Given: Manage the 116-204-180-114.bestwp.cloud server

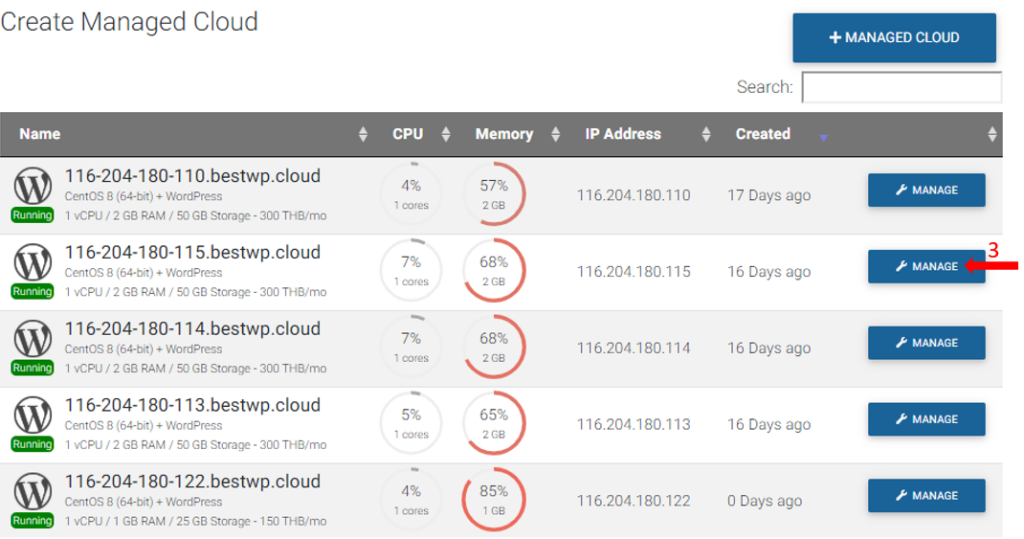Looking at the screenshot, I should [926, 343].
